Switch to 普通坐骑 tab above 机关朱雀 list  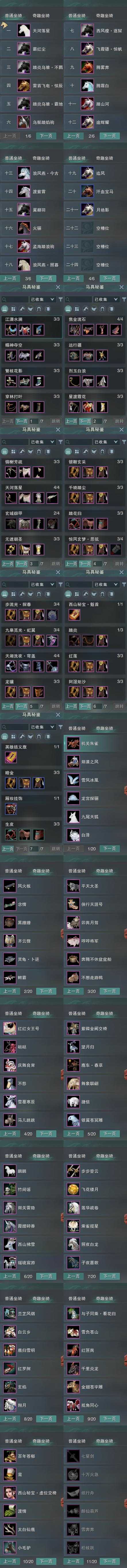tap(77, 728)
